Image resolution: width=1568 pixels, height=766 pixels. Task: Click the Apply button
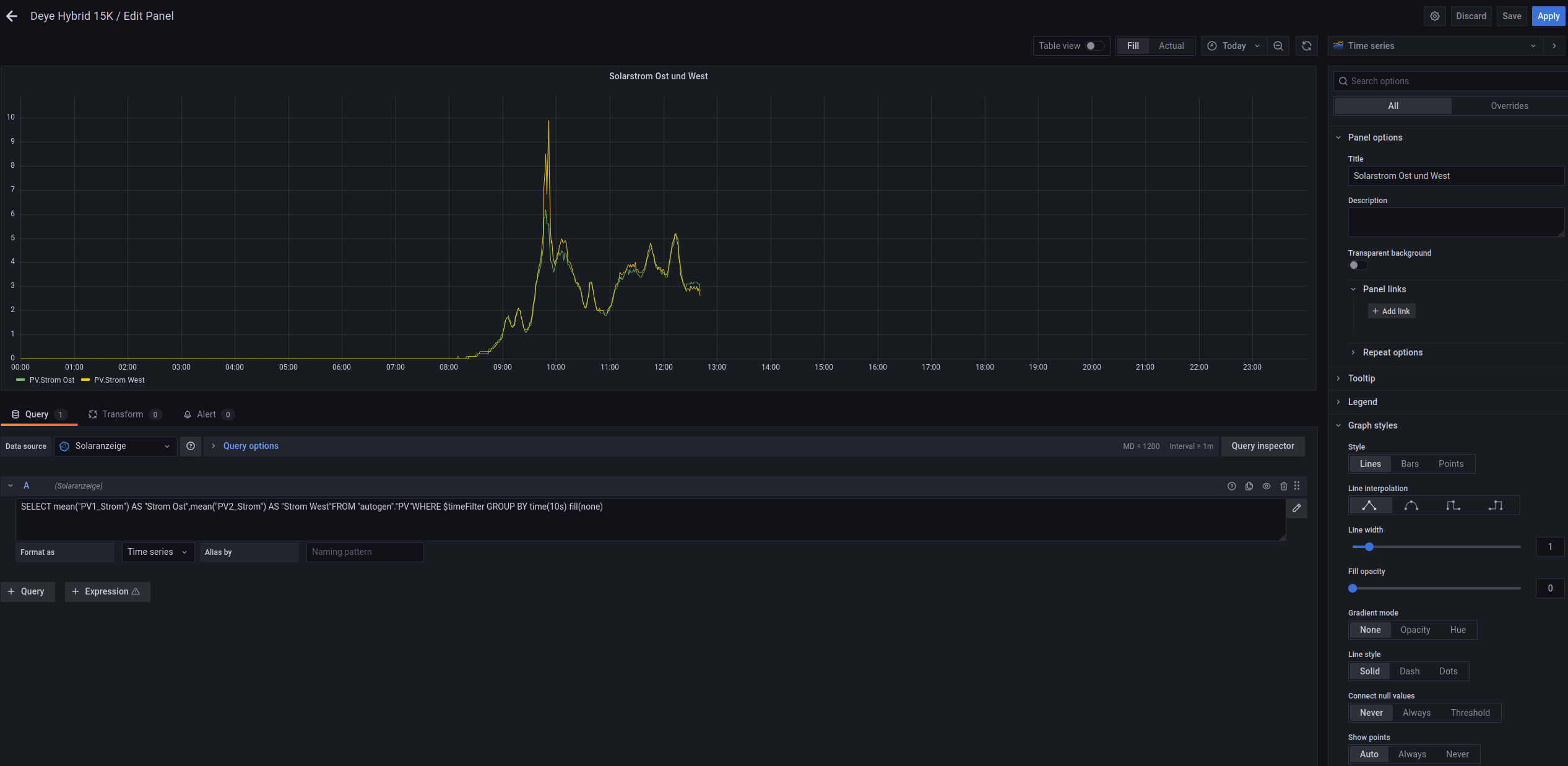tap(1548, 16)
